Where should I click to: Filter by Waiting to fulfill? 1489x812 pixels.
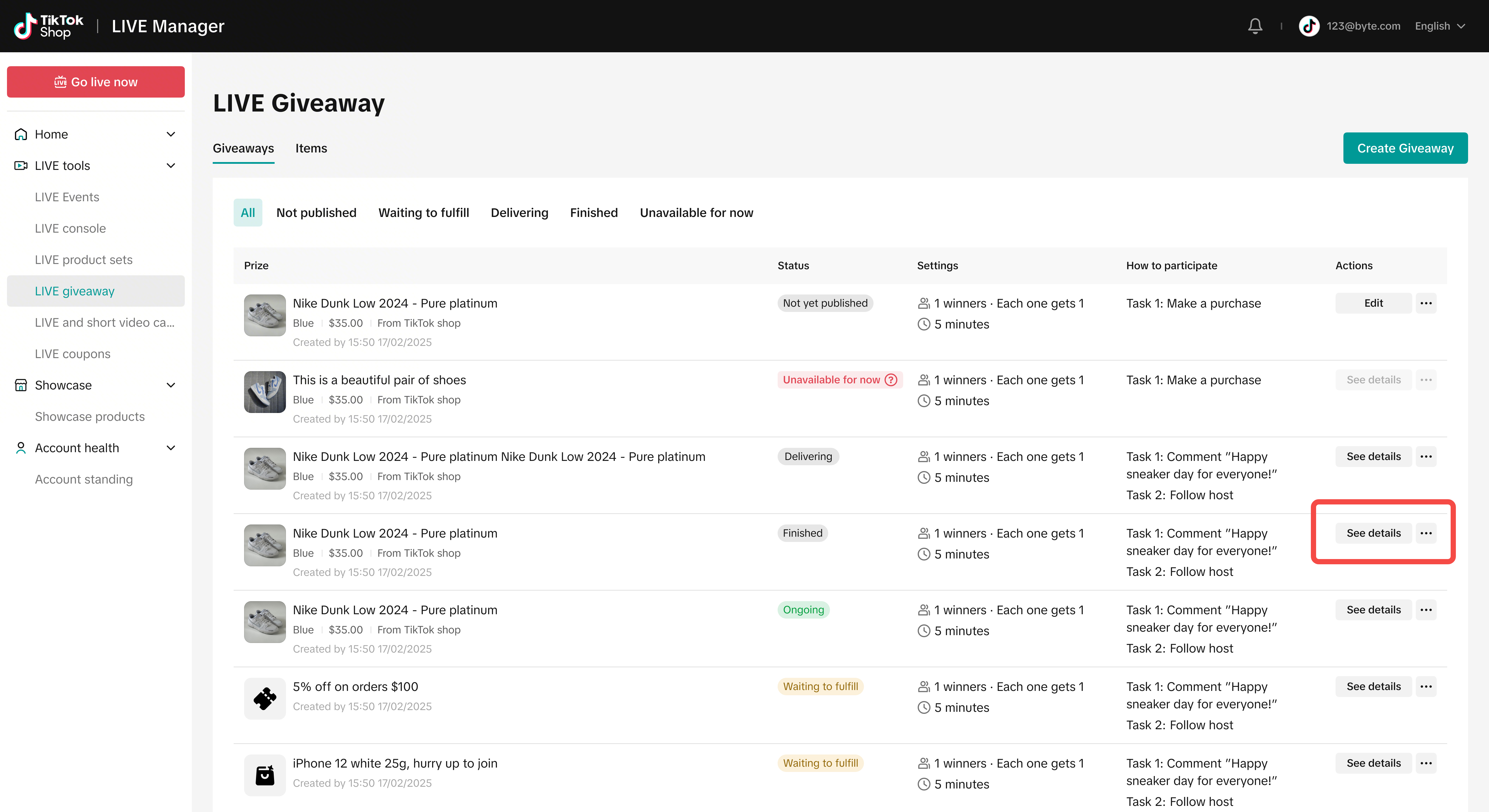[424, 213]
